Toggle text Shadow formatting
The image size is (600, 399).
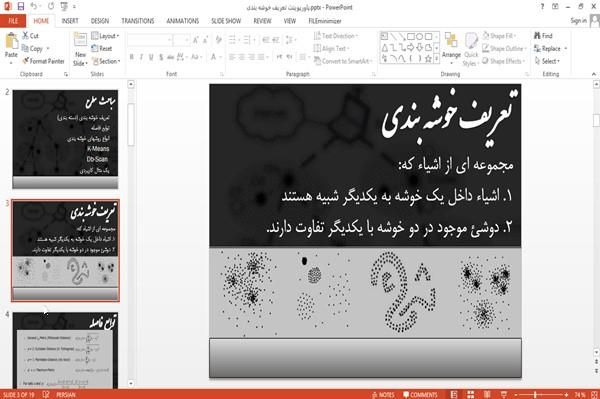(x=161, y=57)
